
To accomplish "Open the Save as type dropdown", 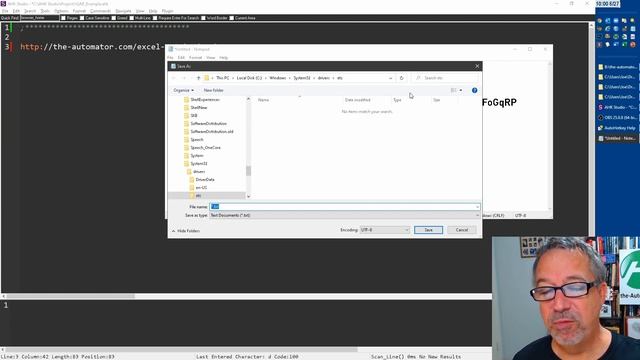I will (x=344, y=216).
